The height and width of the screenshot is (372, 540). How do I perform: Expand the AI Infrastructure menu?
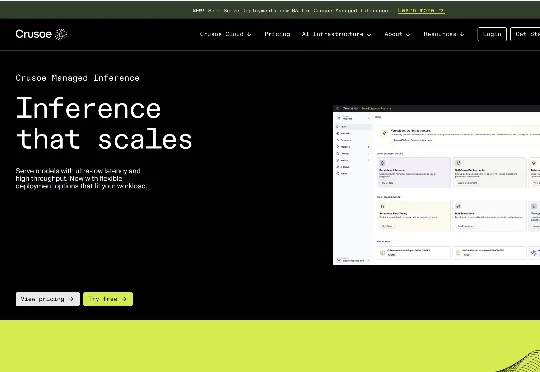point(336,34)
